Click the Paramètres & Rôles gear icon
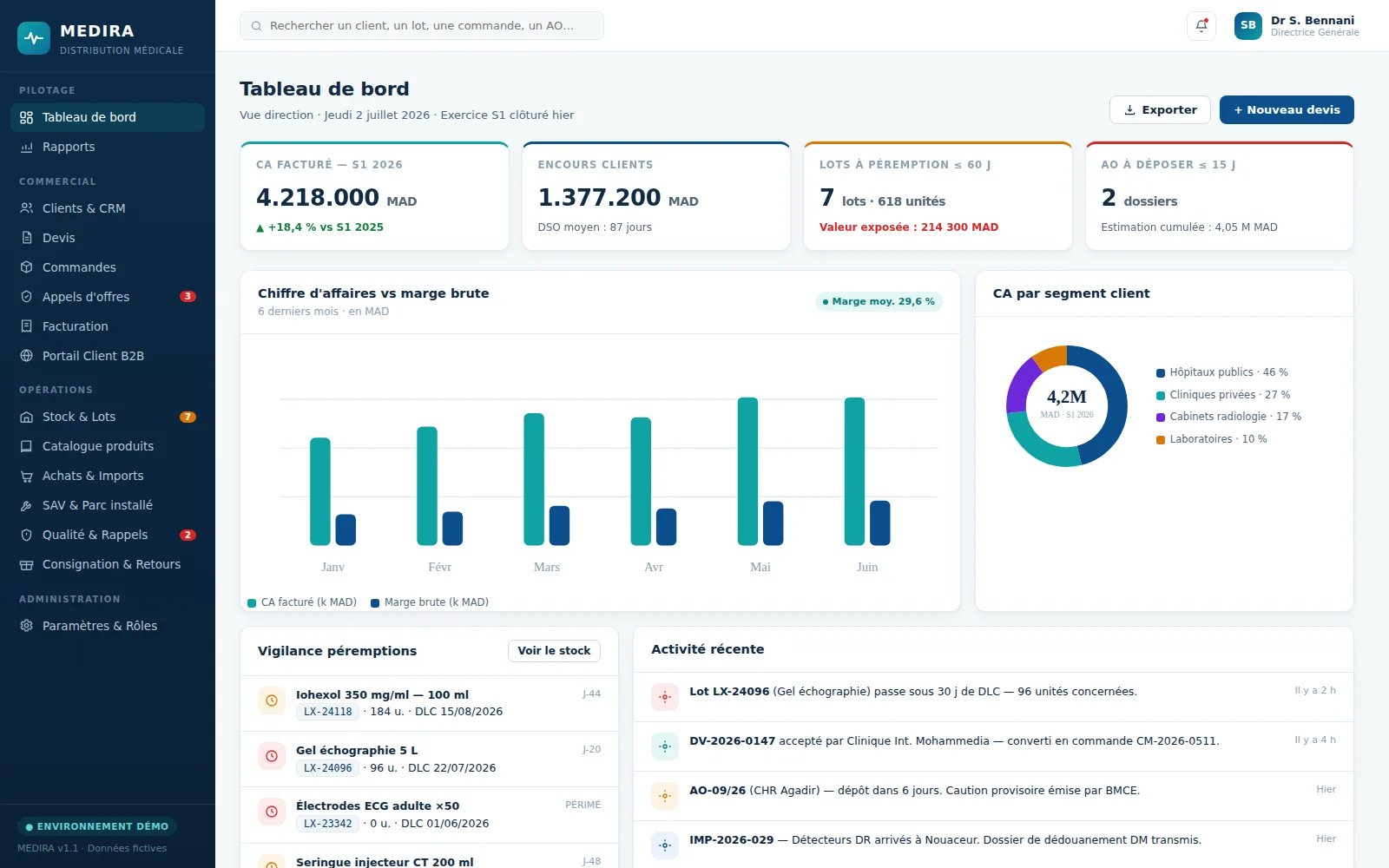1389x868 pixels. pos(27,626)
